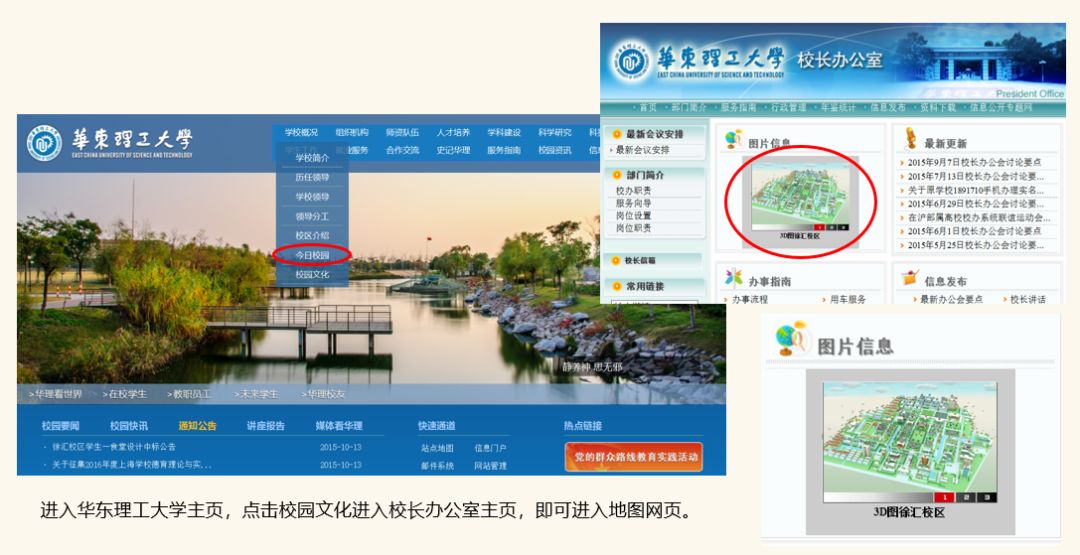The image size is (1080, 555).
Task: Open the 华理看世界 link
Action: tap(56, 394)
